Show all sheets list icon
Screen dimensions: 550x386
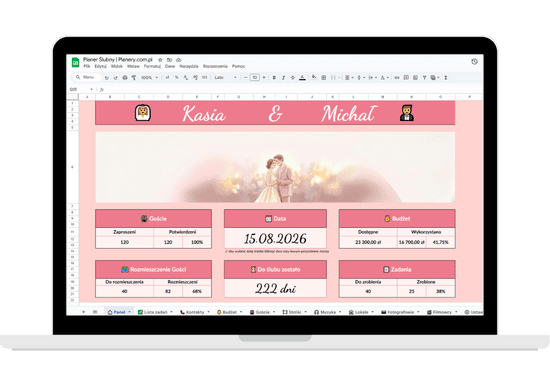coord(95,312)
